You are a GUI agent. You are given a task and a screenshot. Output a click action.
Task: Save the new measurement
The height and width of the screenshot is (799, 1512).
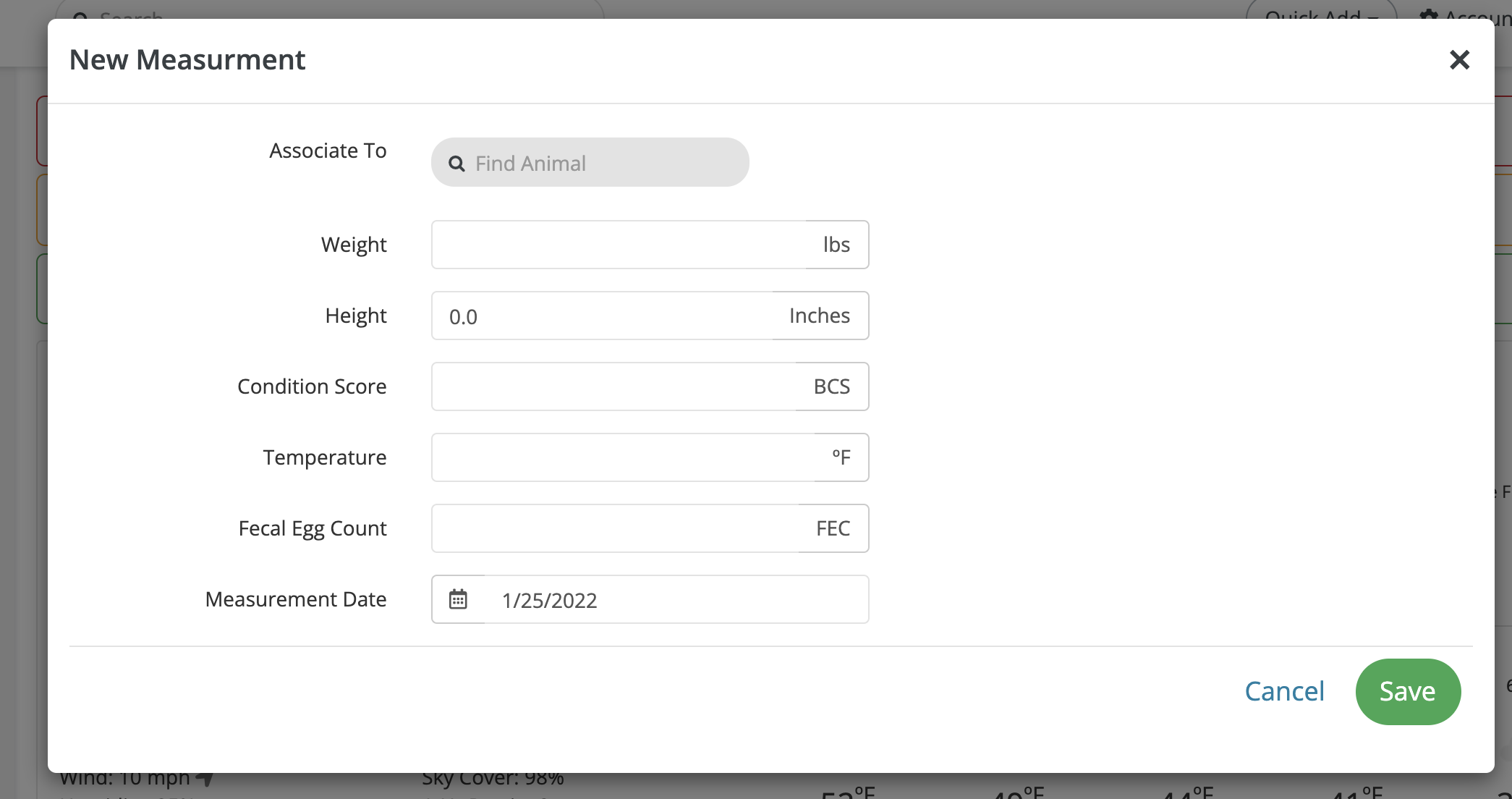click(1407, 692)
